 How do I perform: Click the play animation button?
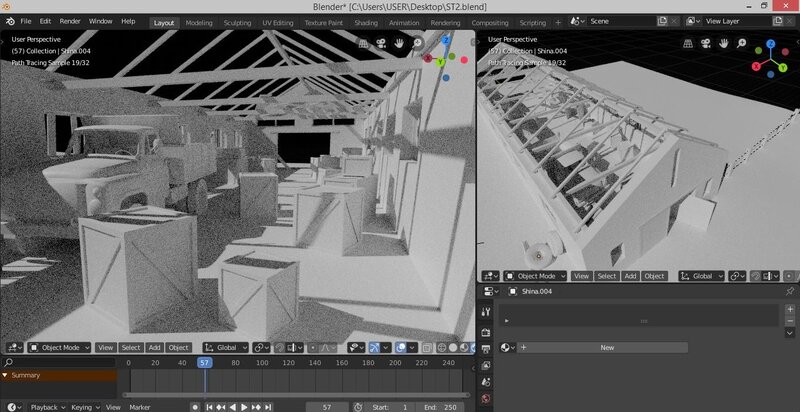click(246, 407)
